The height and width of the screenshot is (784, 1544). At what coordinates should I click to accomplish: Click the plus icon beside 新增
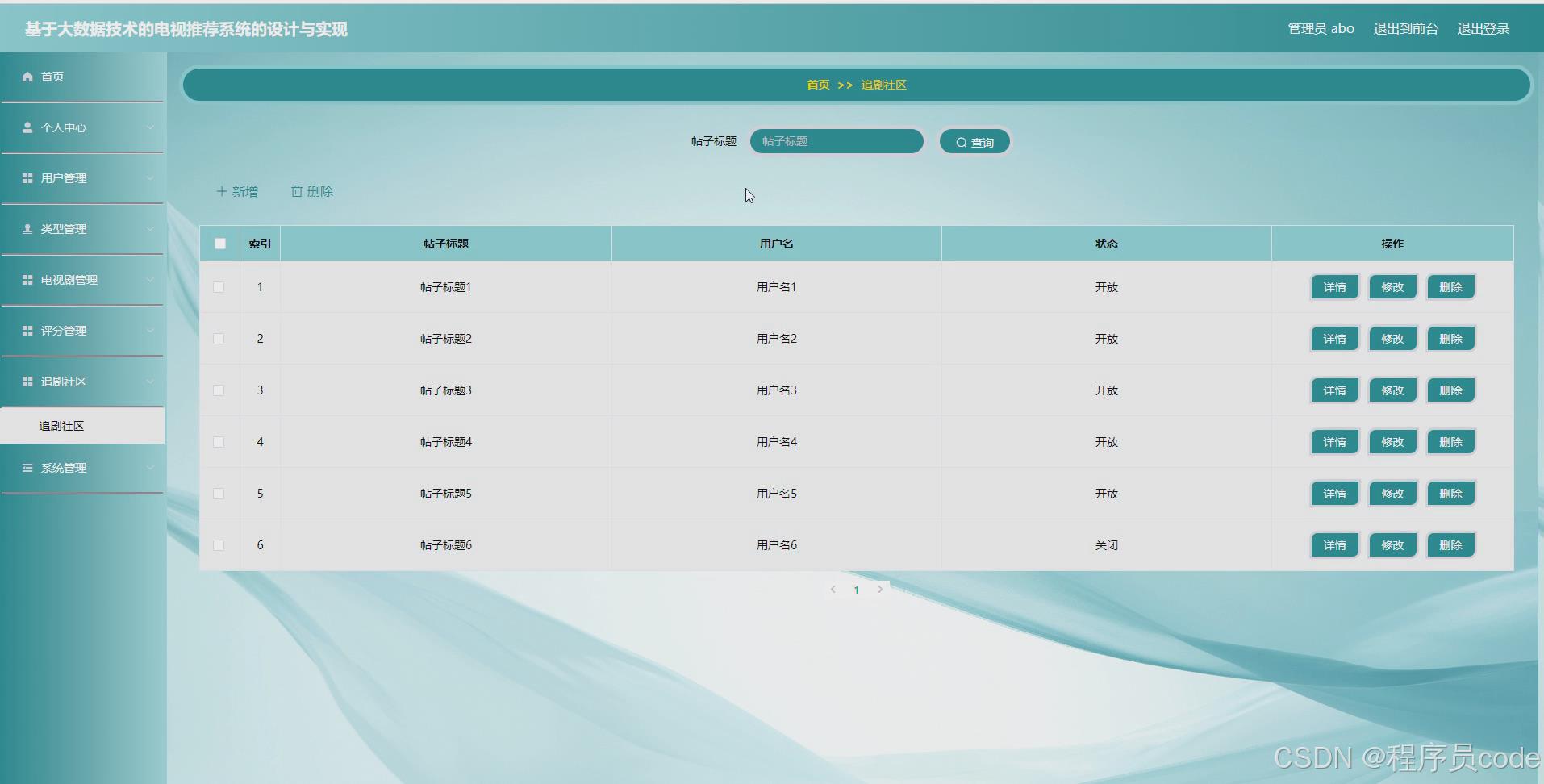222,191
